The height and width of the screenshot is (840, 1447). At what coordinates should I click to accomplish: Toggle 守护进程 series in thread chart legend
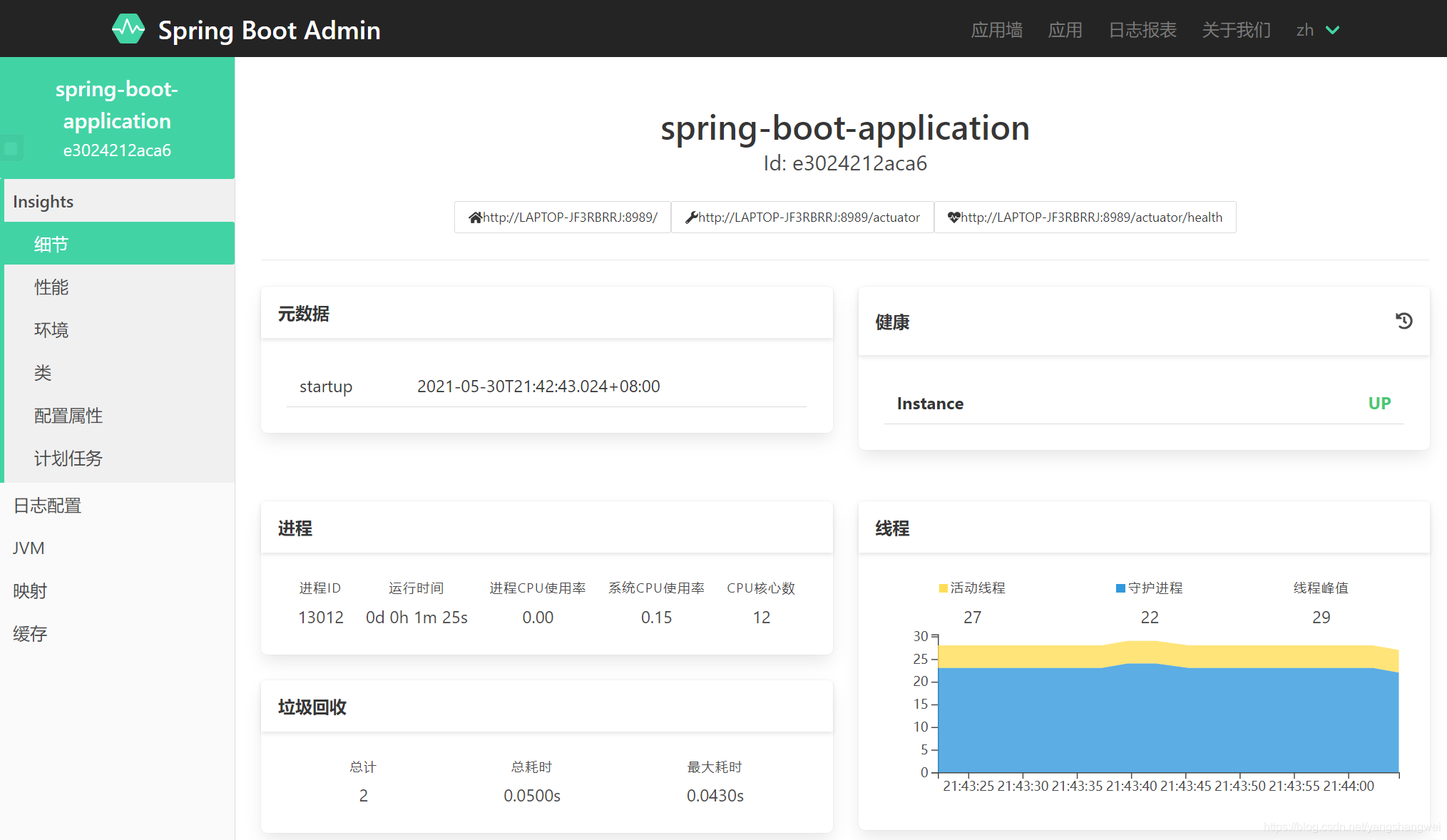[1149, 588]
